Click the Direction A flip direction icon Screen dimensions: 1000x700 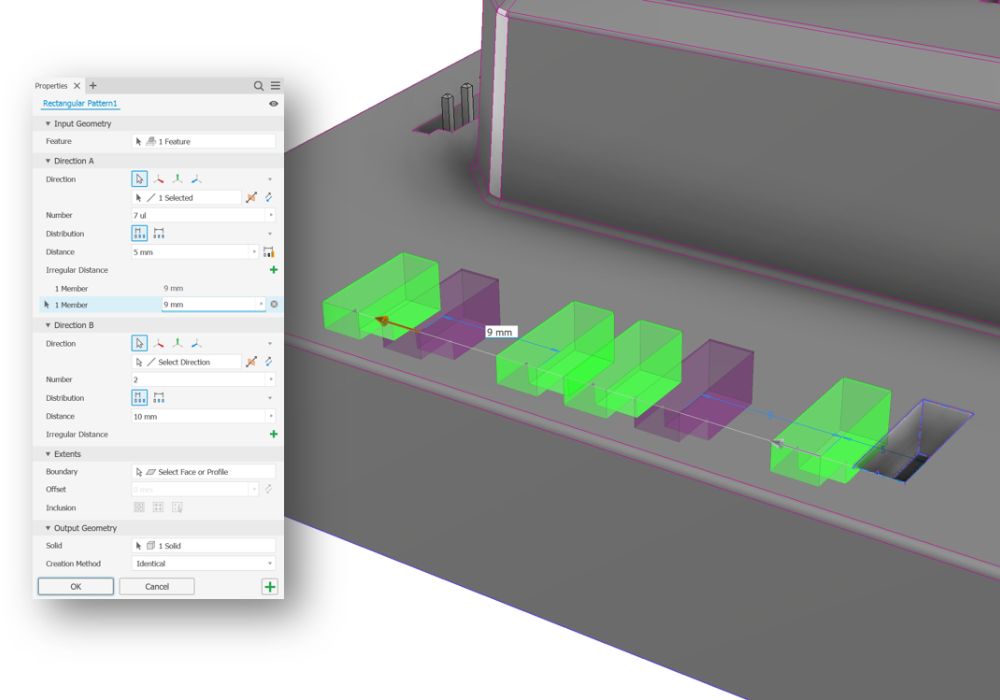tap(251, 198)
